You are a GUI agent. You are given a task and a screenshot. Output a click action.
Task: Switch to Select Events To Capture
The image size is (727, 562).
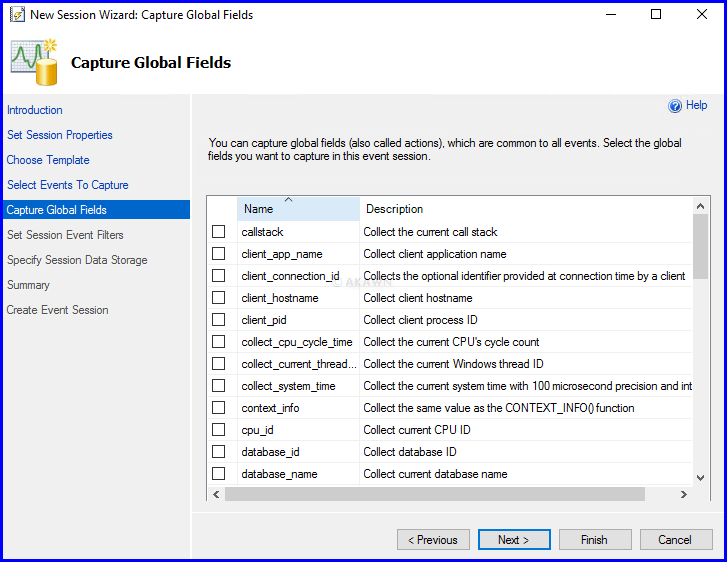coord(68,185)
